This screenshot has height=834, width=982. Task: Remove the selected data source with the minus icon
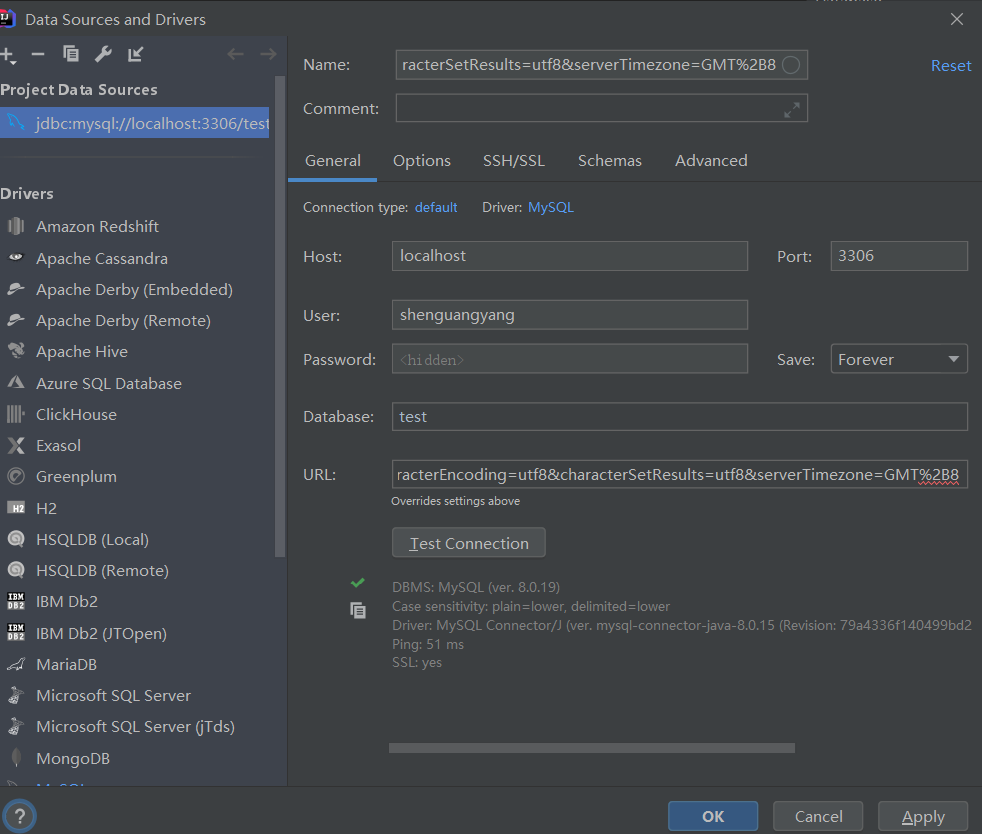pos(38,54)
